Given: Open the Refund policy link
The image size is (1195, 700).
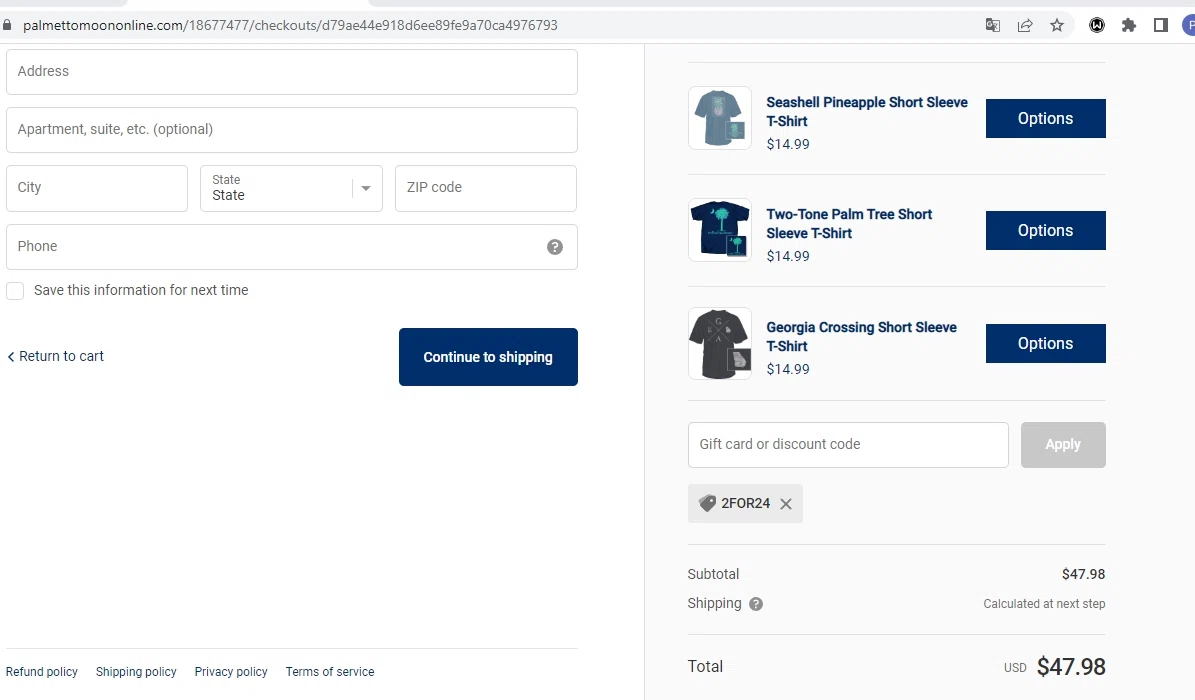Looking at the screenshot, I should pos(42,672).
